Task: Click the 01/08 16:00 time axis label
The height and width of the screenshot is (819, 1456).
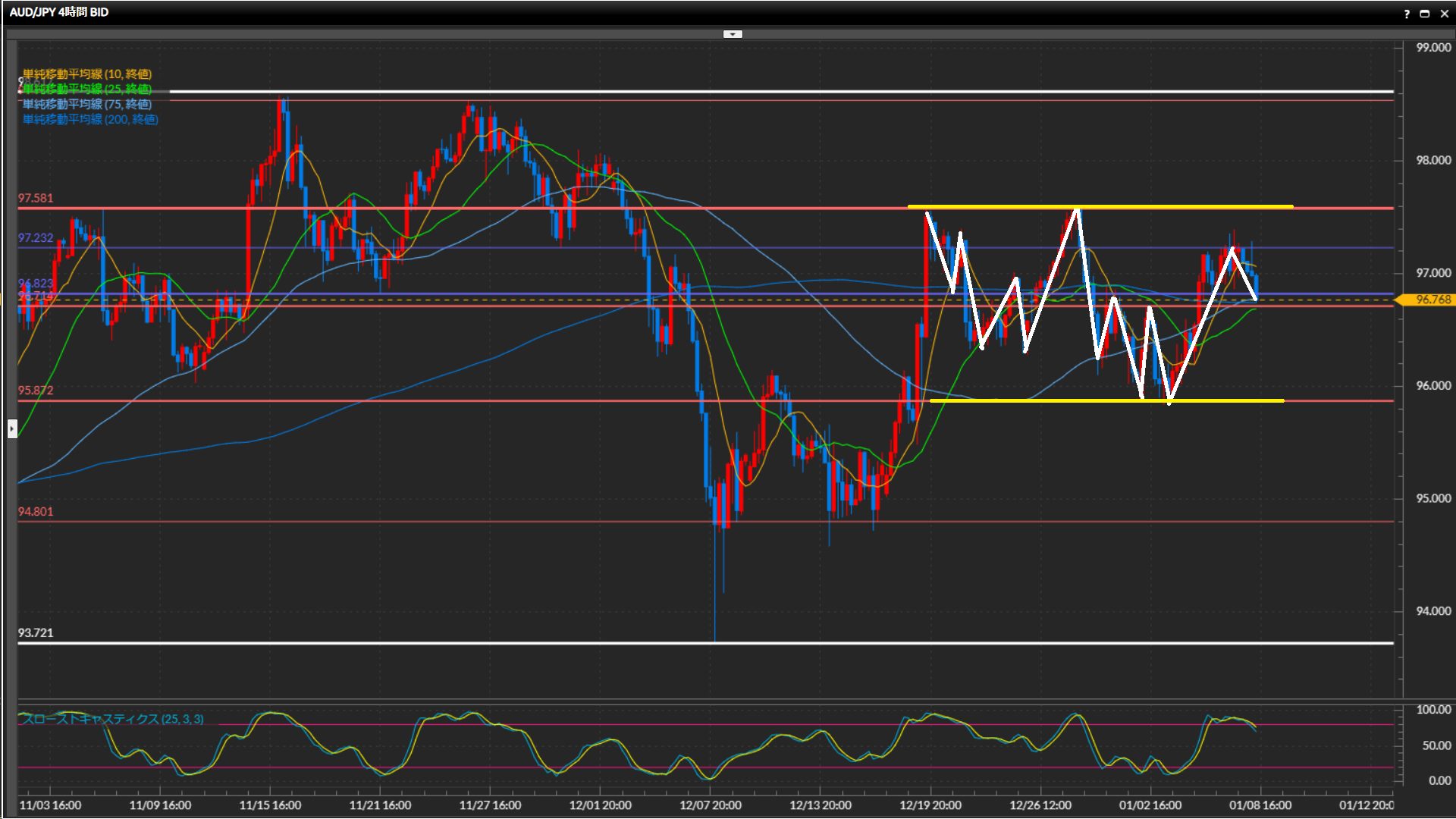Action: (x=1260, y=805)
